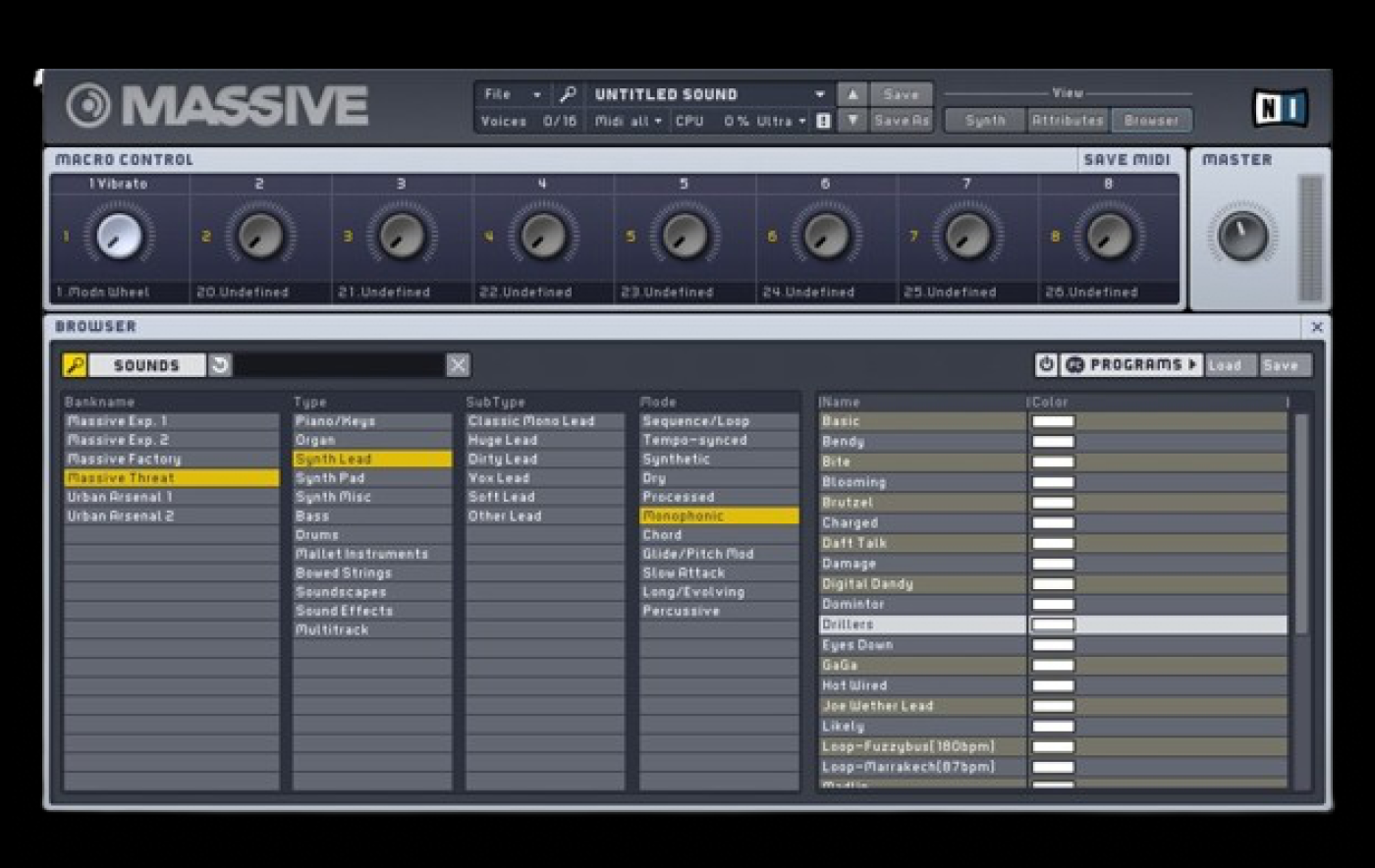Close the Browser panel with the X
The height and width of the screenshot is (868, 1375).
click(x=1317, y=327)
